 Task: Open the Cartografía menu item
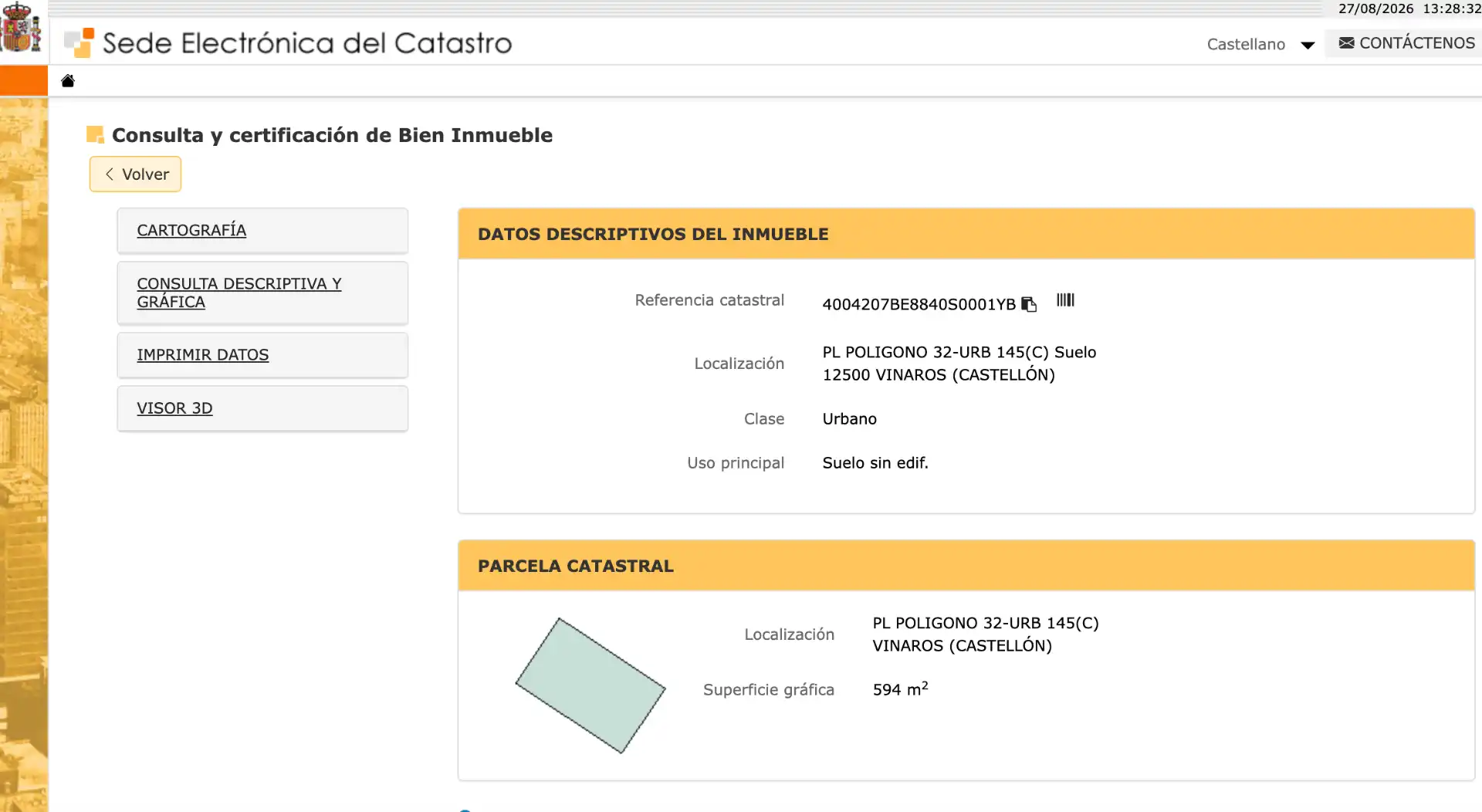tap(262, 230)
